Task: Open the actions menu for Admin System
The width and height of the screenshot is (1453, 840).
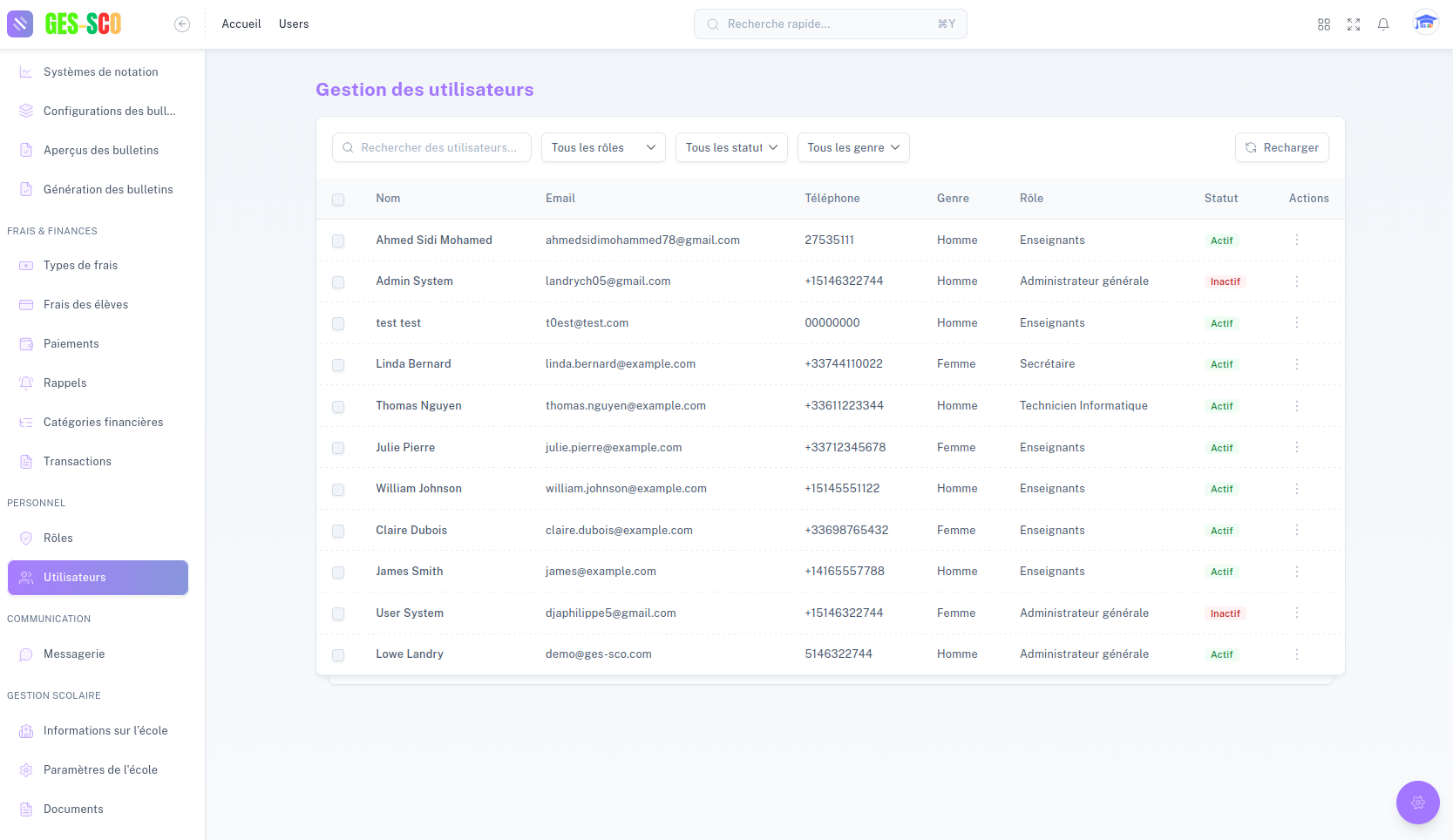Action: coord(1297,281)
